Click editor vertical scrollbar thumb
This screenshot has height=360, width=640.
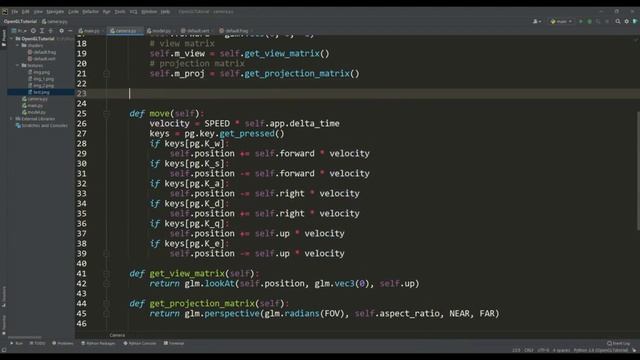tap(637, 171)
